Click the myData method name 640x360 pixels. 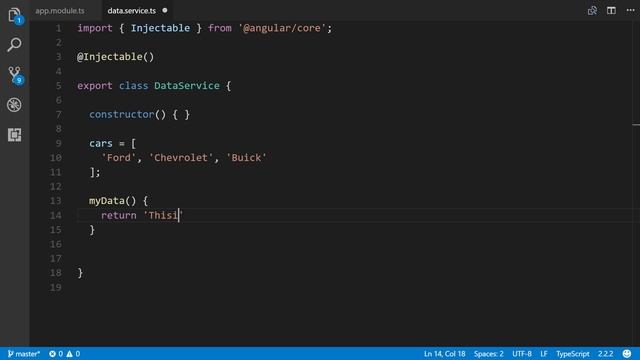tap(107, 201)
